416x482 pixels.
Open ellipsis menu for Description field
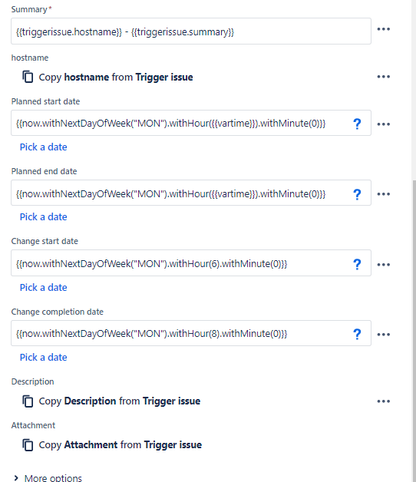(383, 401)
